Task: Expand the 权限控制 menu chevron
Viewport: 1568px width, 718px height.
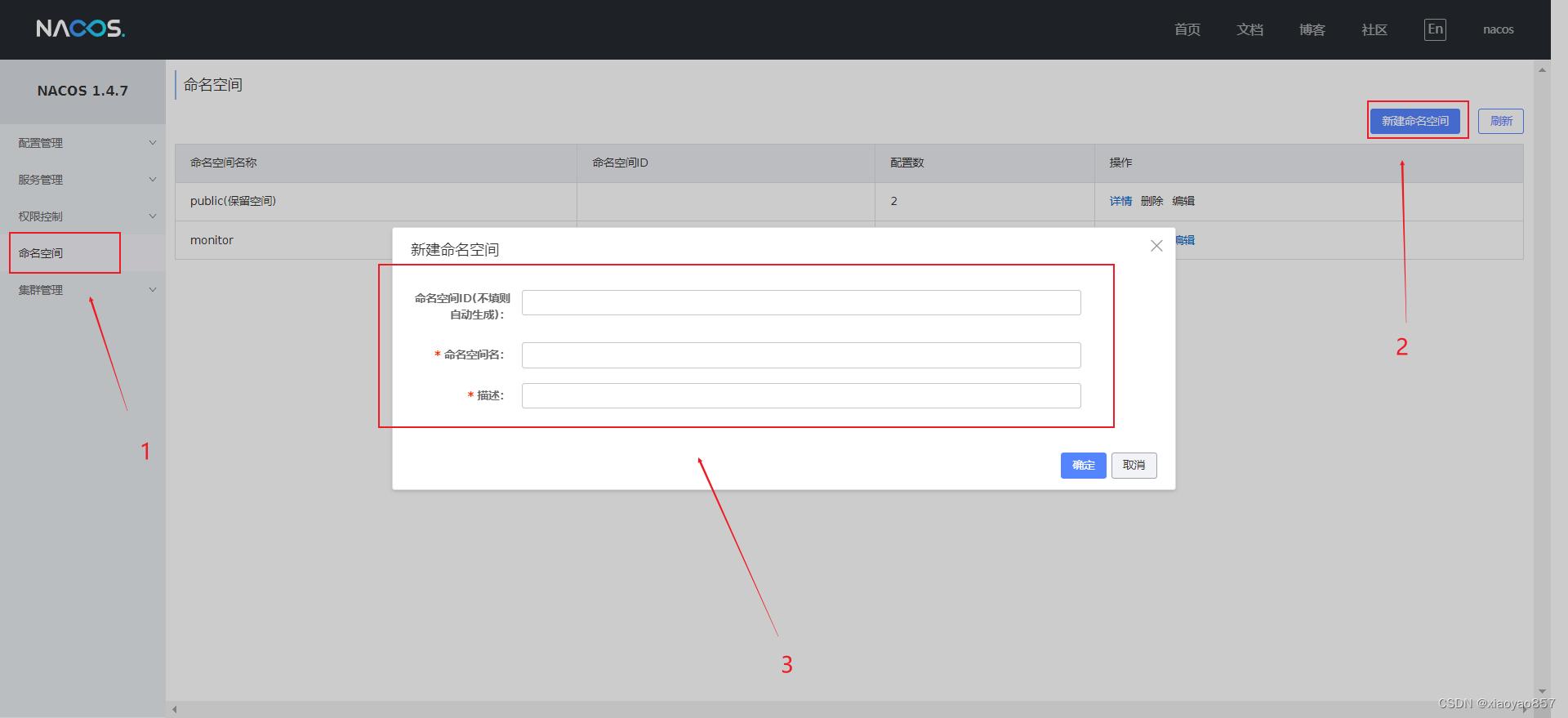Action: point(153,216)
